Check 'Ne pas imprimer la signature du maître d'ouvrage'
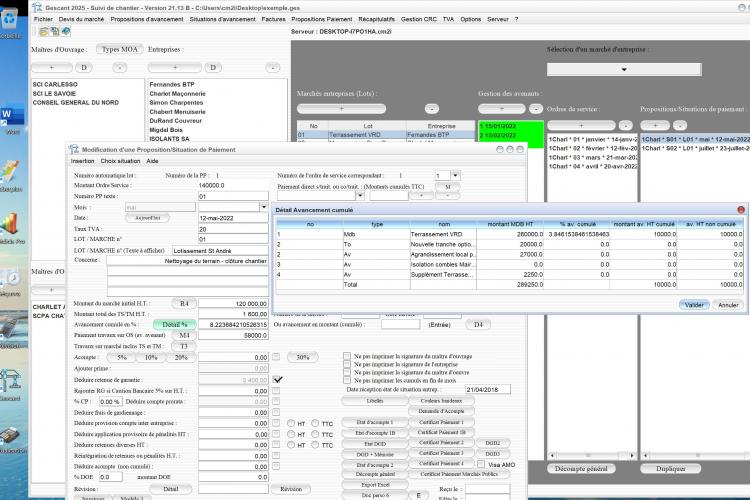The width and height of the screenshot is (750, 500). pyautogui.click(x=347, y=356)
